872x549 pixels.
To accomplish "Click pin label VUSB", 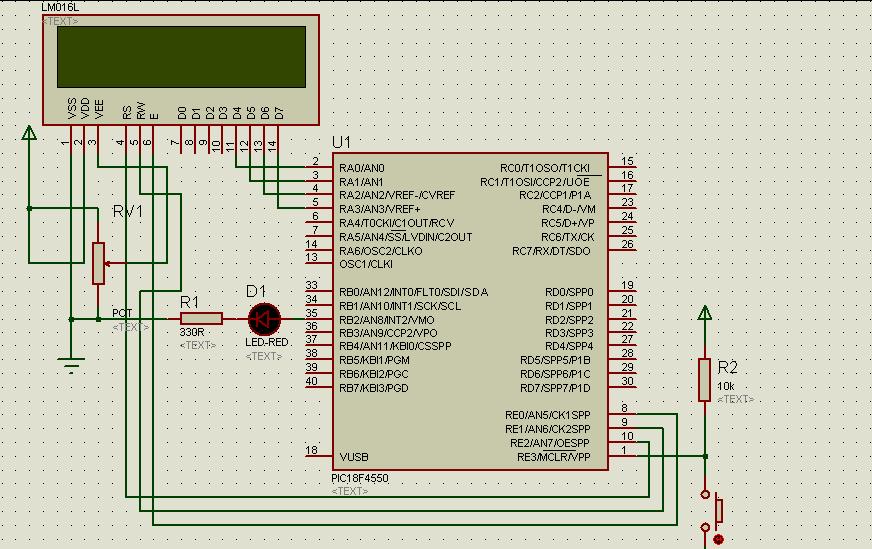I will coord(354,457).
